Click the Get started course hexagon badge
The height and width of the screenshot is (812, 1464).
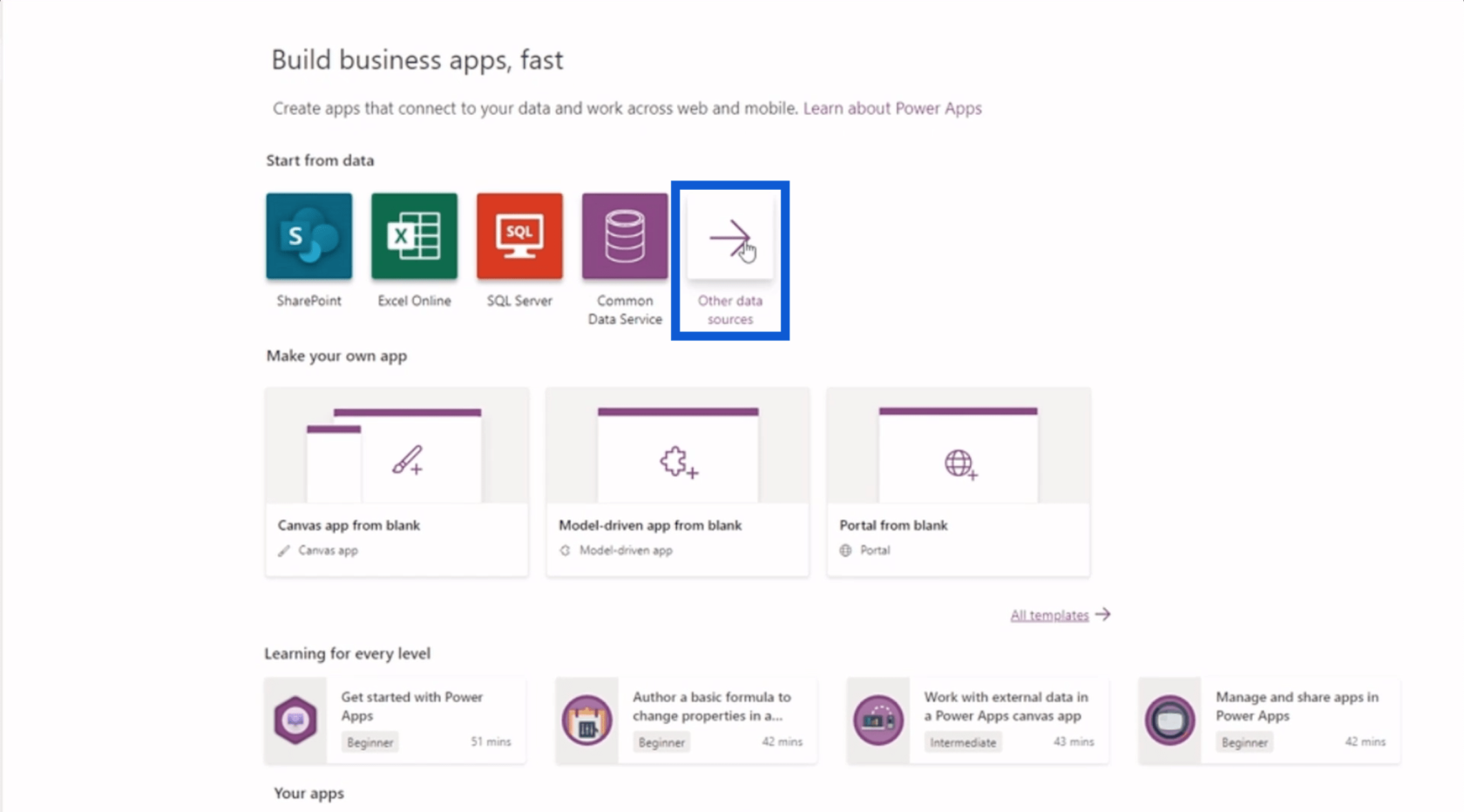coord(295,721)
